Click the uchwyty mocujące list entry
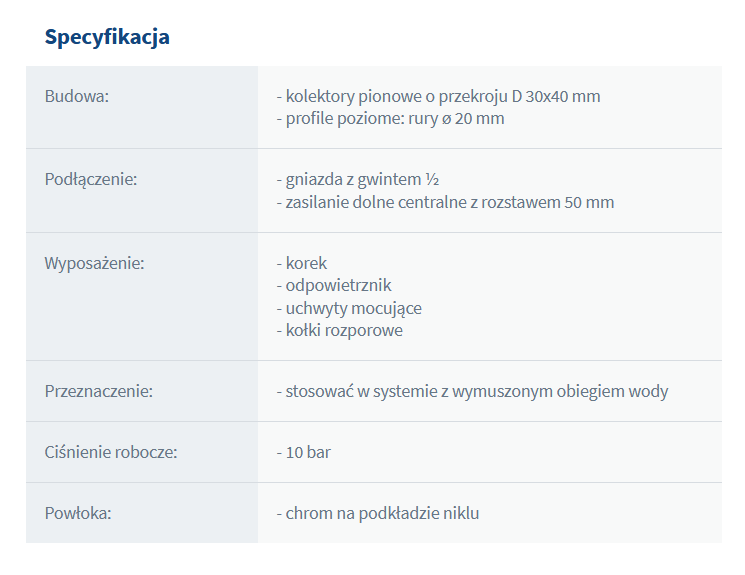 [349, 308]
